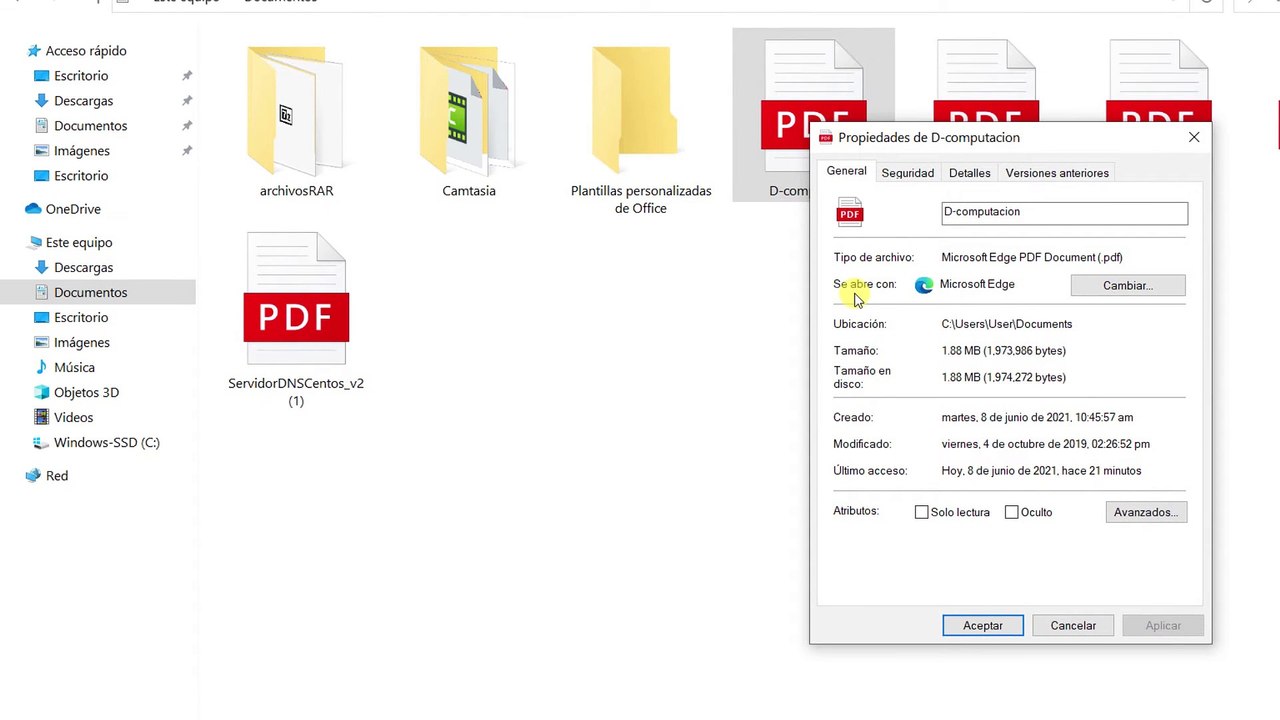Viewport: 1280px width, 720px height.
Task: Open the Seguridad tab
Action: point(907,173)
